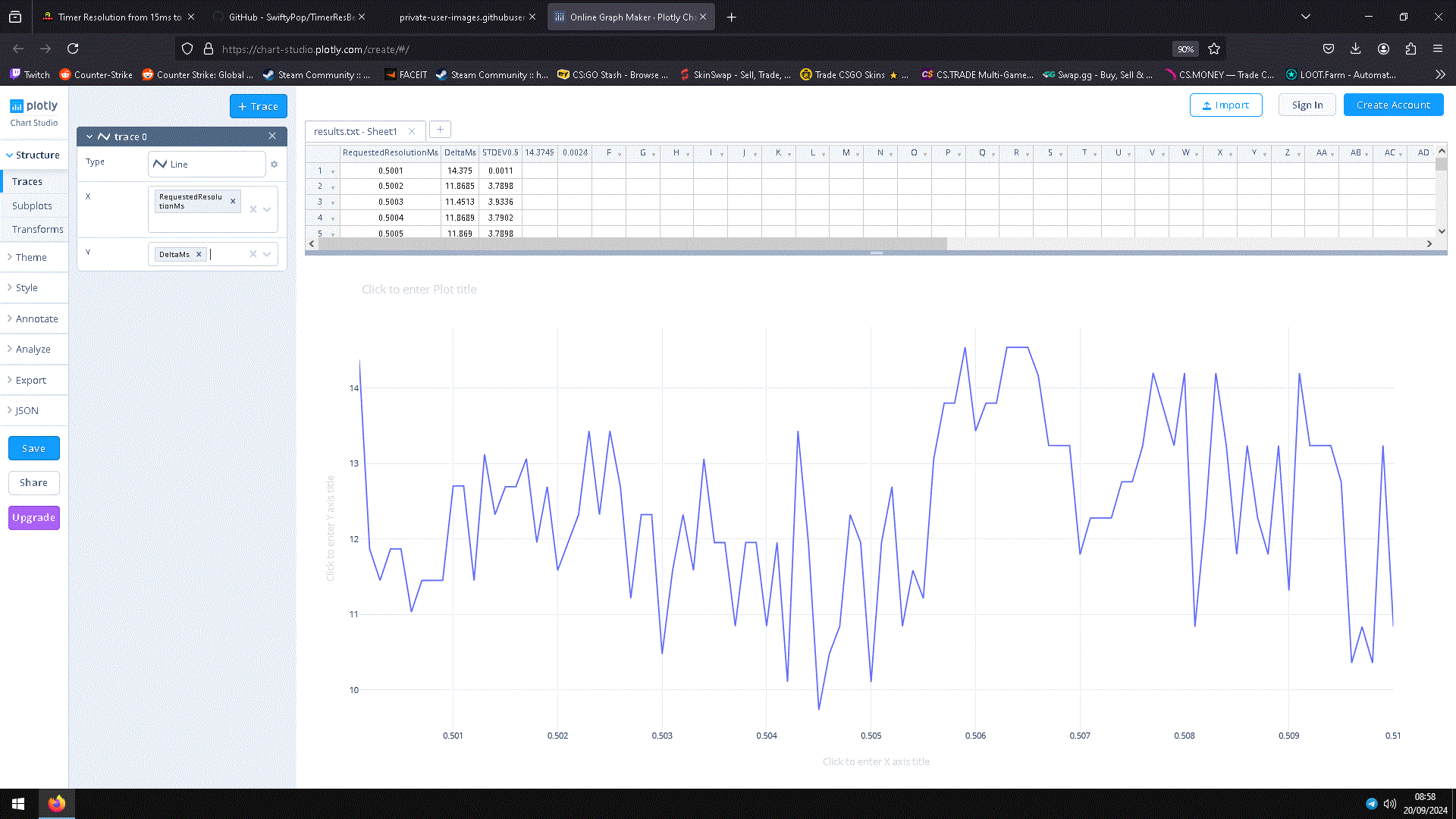The width and height of the screenshot is (1456, 819).
Task: Switch to the GitHub SwiftyPop TimerRes tab
Action: point(290,17)
